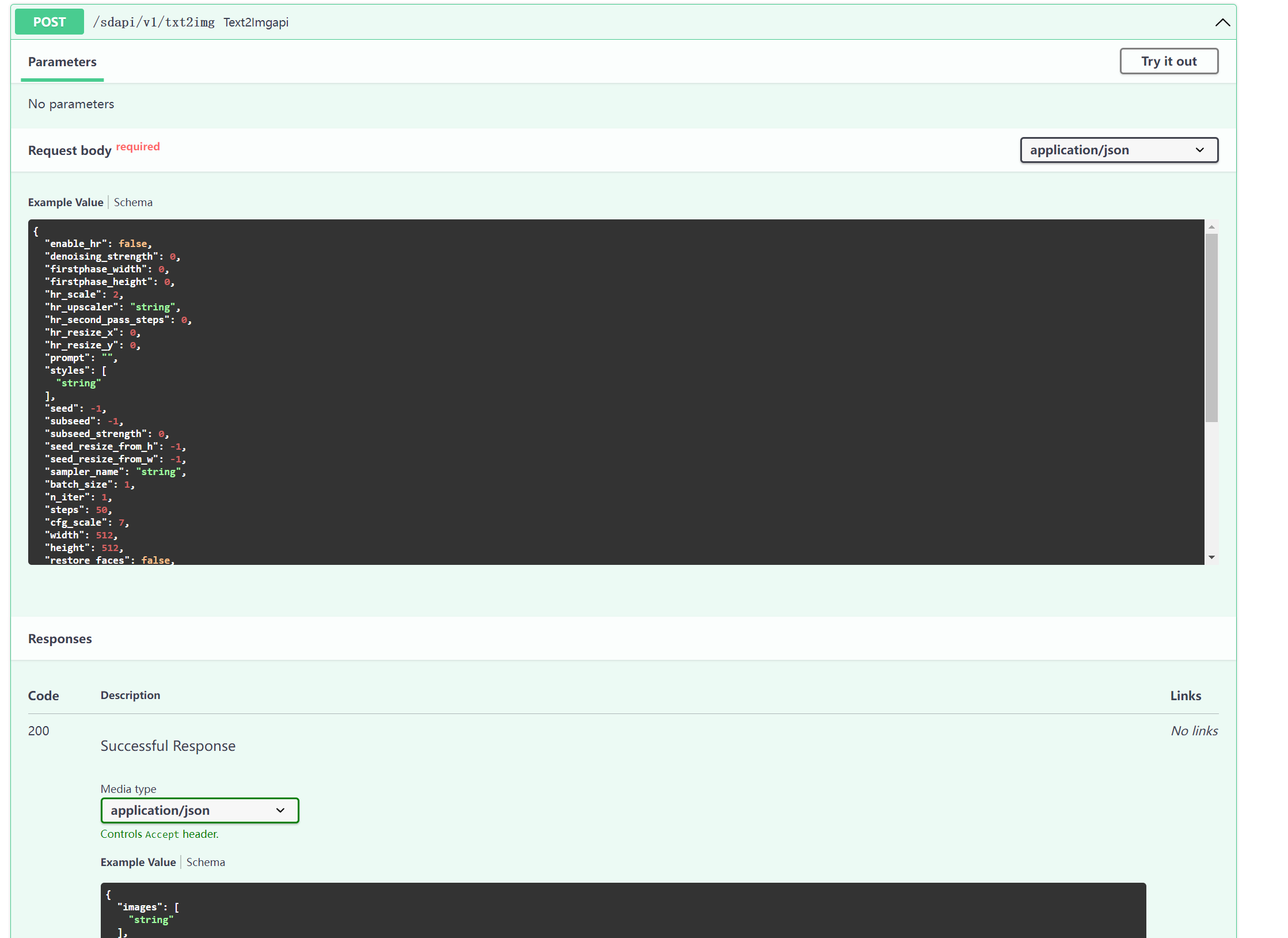Click the request body scrollbar thumb
This screenshot has height=938, width=1288.
1211,328
